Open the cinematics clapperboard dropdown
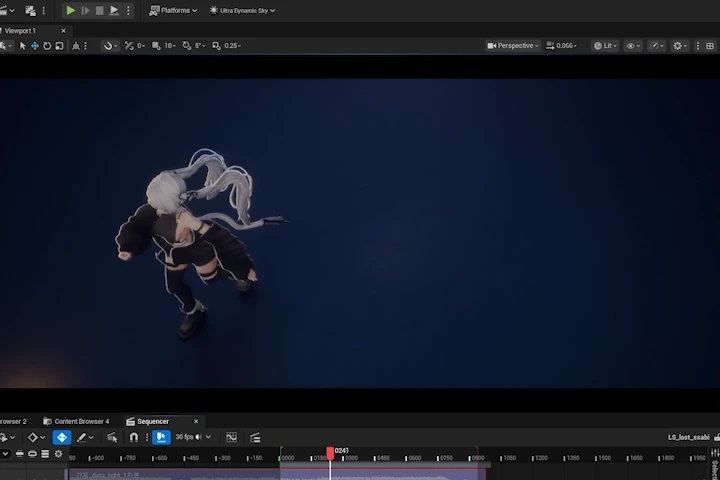 (x=7, y=10)
